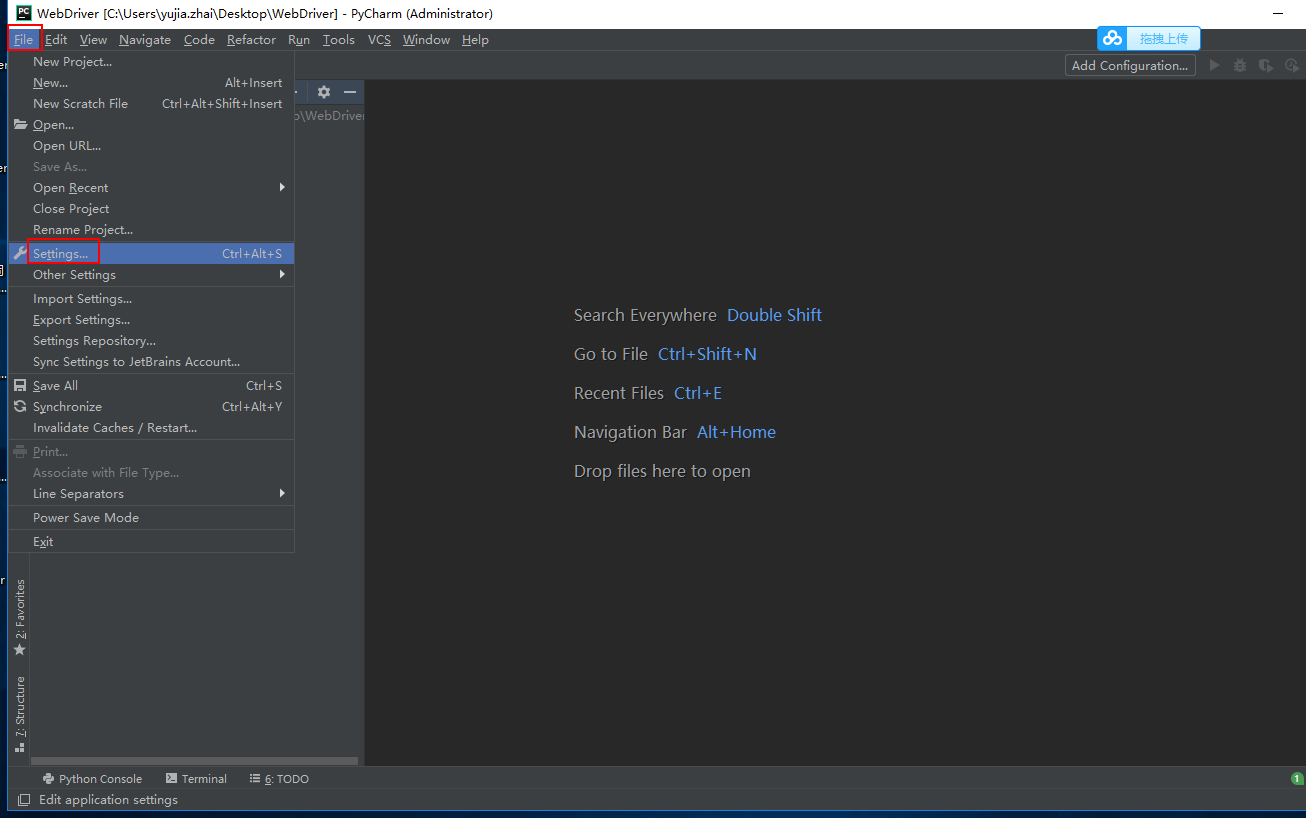1306x818 pixels.
Task: Click the PyCharm logo in title bar
Action: pos(24,13)
